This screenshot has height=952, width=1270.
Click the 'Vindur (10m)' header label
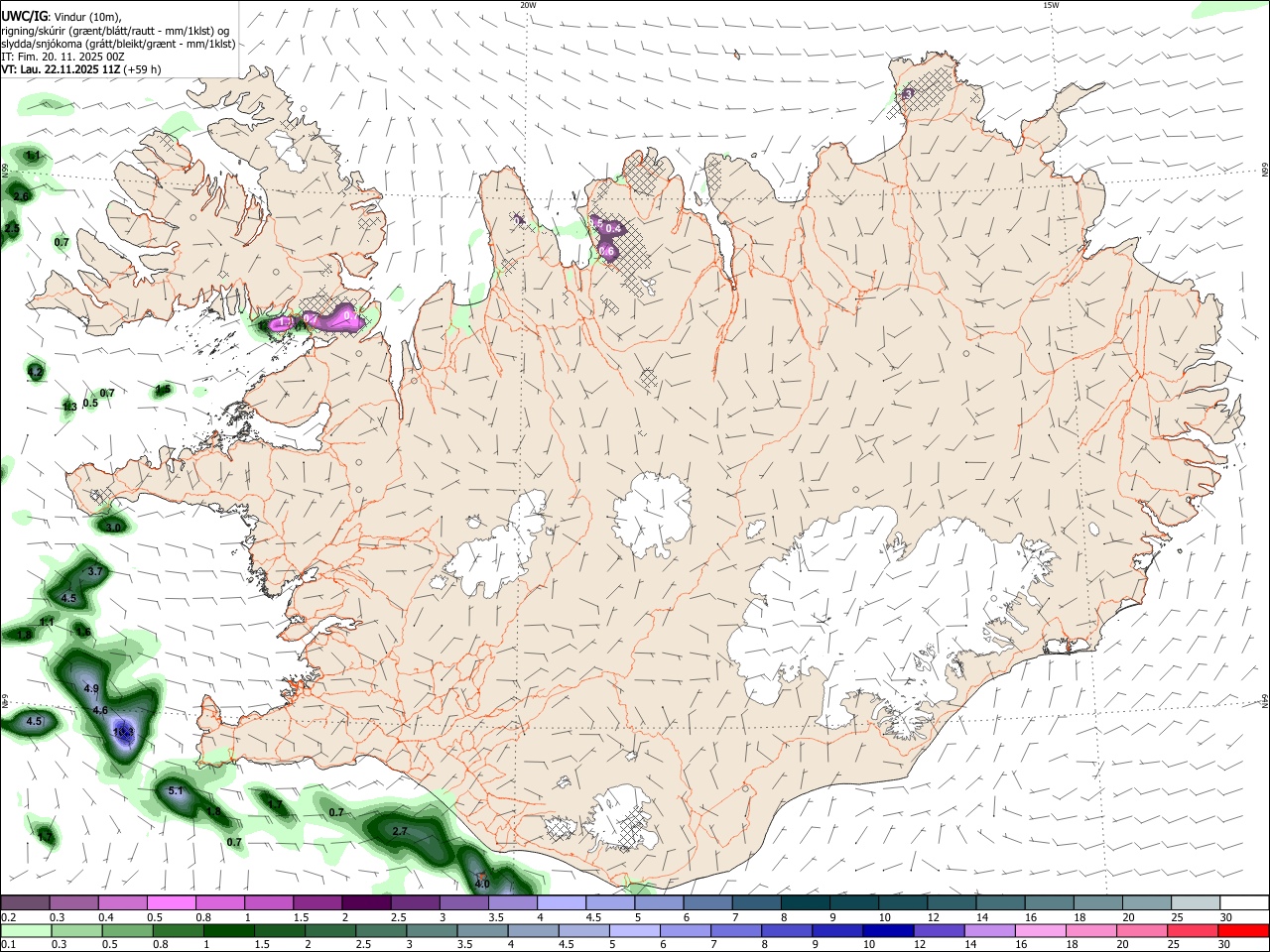click(87, 17)
